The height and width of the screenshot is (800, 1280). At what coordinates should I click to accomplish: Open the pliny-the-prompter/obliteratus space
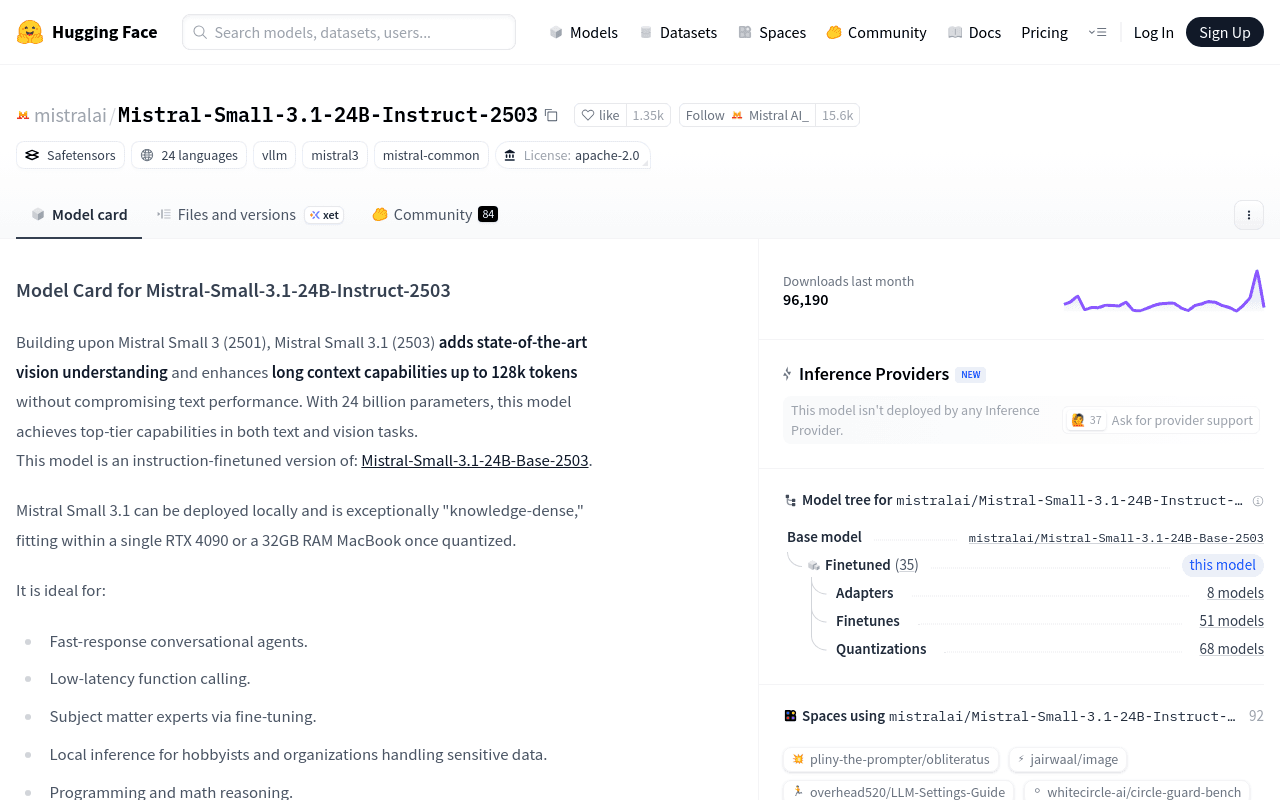[892, 759]
